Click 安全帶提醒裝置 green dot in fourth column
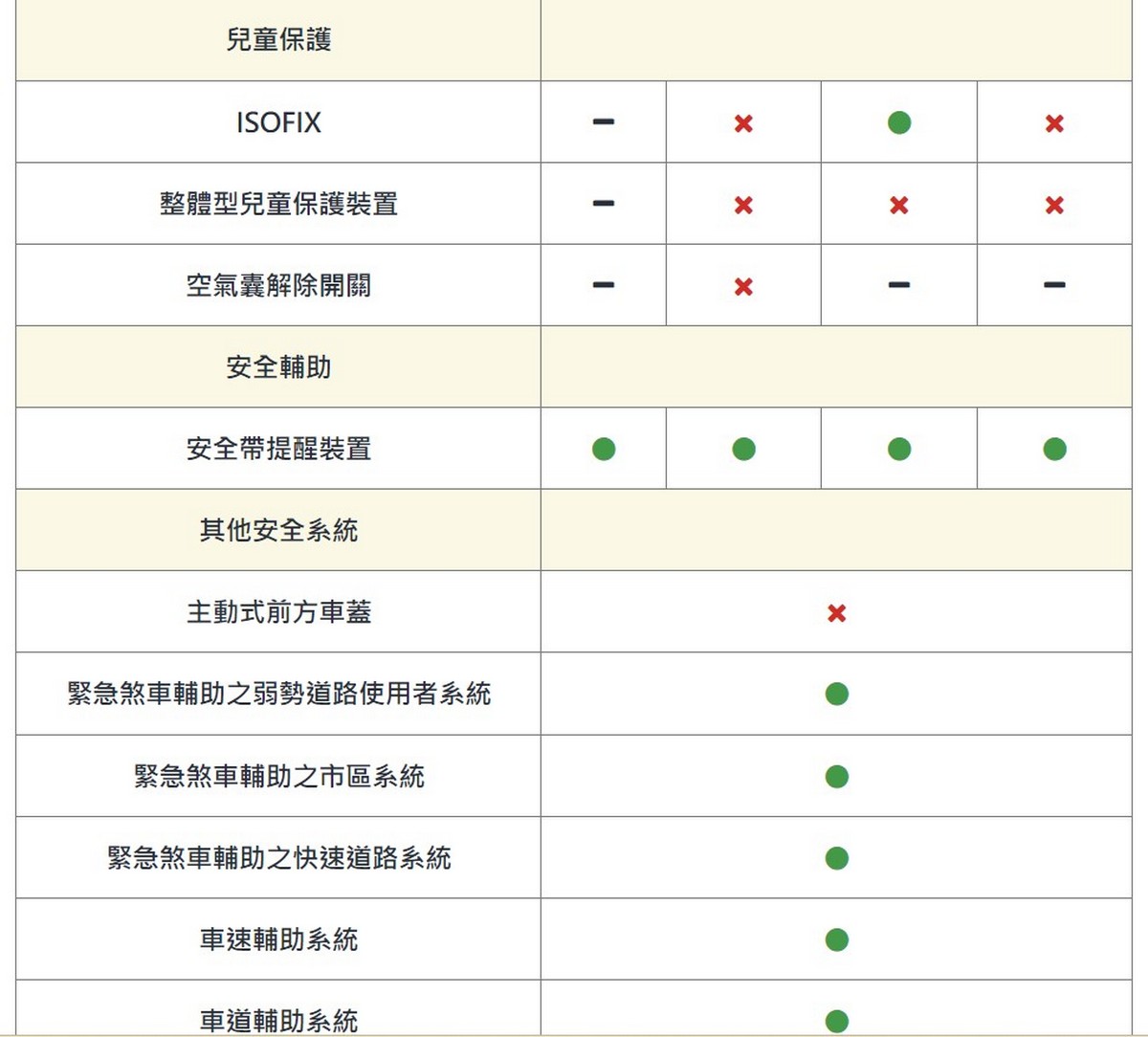Viewport: 1148px width, 1037px height. [x=1054, y=449]
